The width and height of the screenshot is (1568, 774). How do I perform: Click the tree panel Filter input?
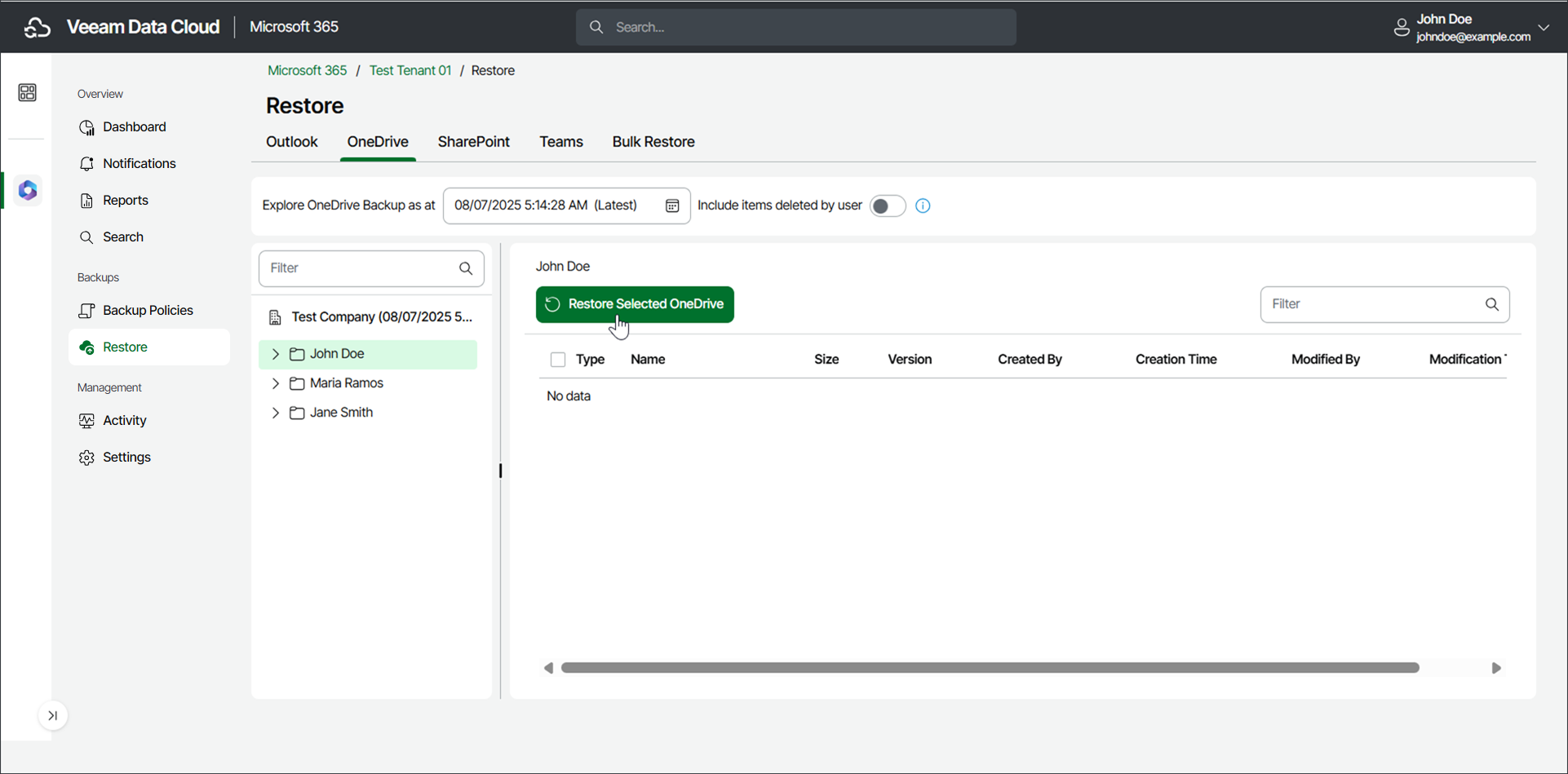[x=371, y=268]
